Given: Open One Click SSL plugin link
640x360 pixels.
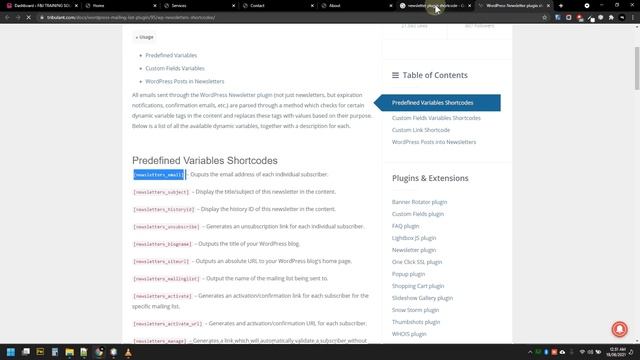Looking at the screenshot, I should [x=417, y=262].
